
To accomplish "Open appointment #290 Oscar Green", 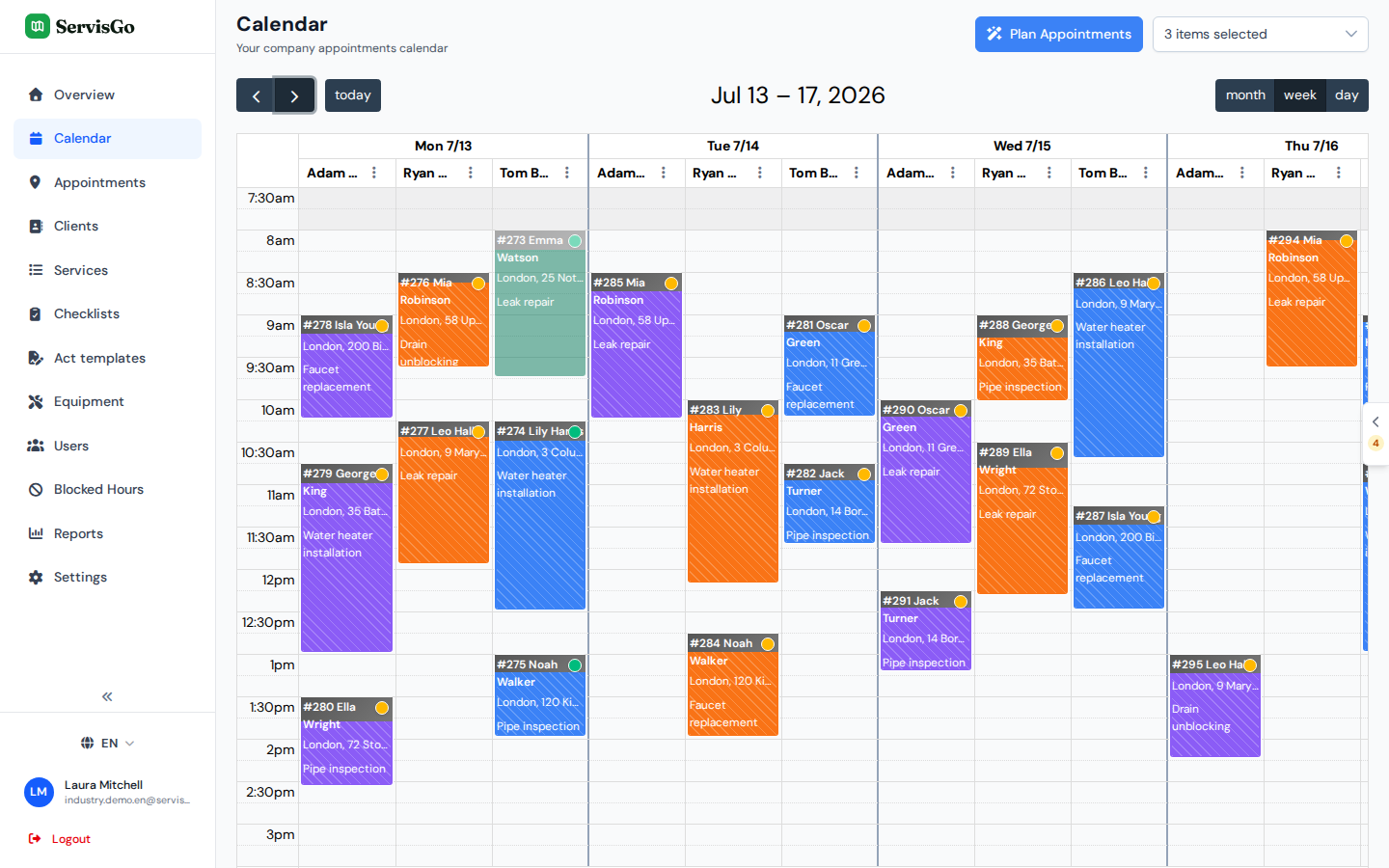I will (x=926, y=472).
